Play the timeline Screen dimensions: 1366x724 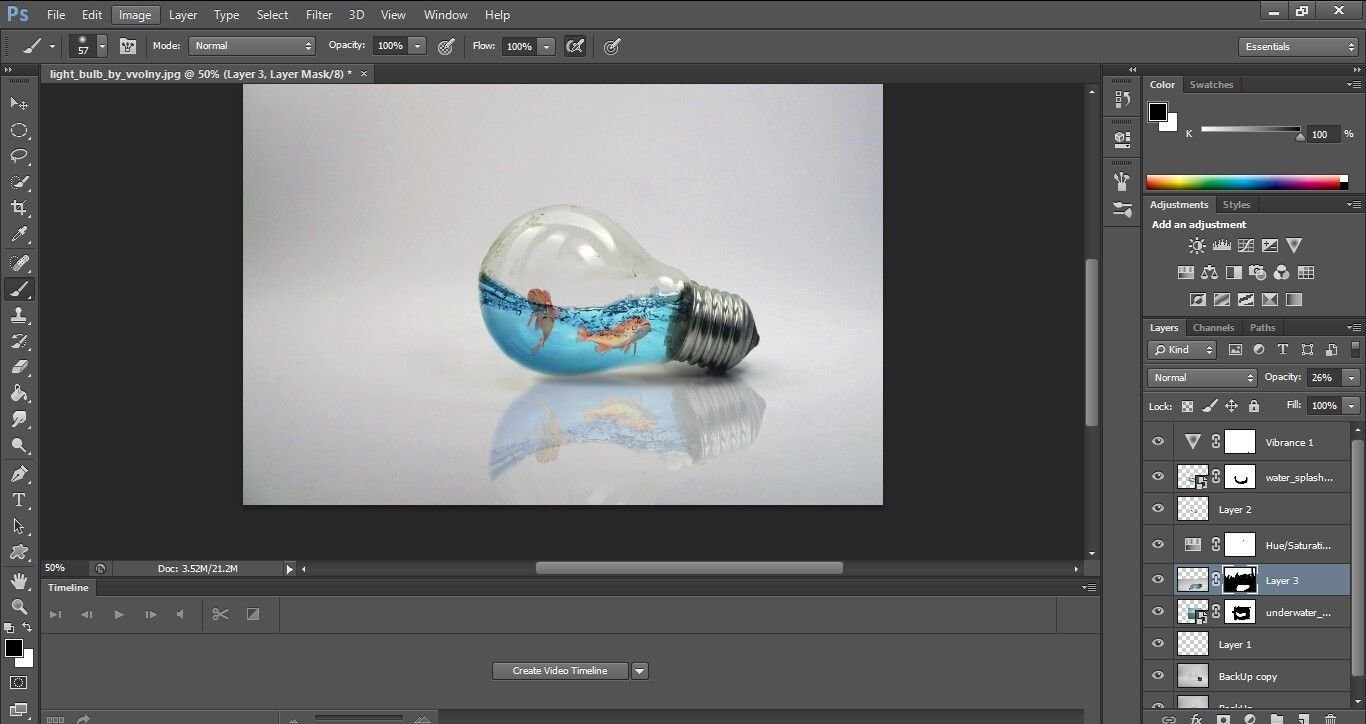[119, 614]
